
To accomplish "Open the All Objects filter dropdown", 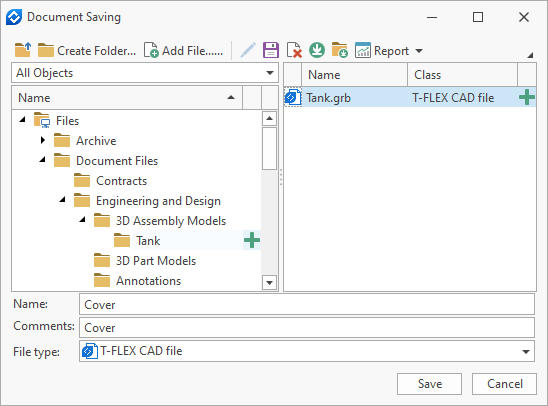I will pyautogui.click(x=145, y=73).
